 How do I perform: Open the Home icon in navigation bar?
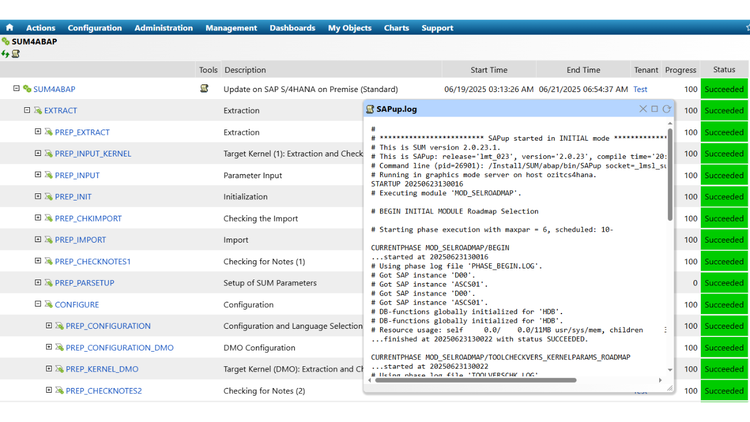[x=10, y=27]
